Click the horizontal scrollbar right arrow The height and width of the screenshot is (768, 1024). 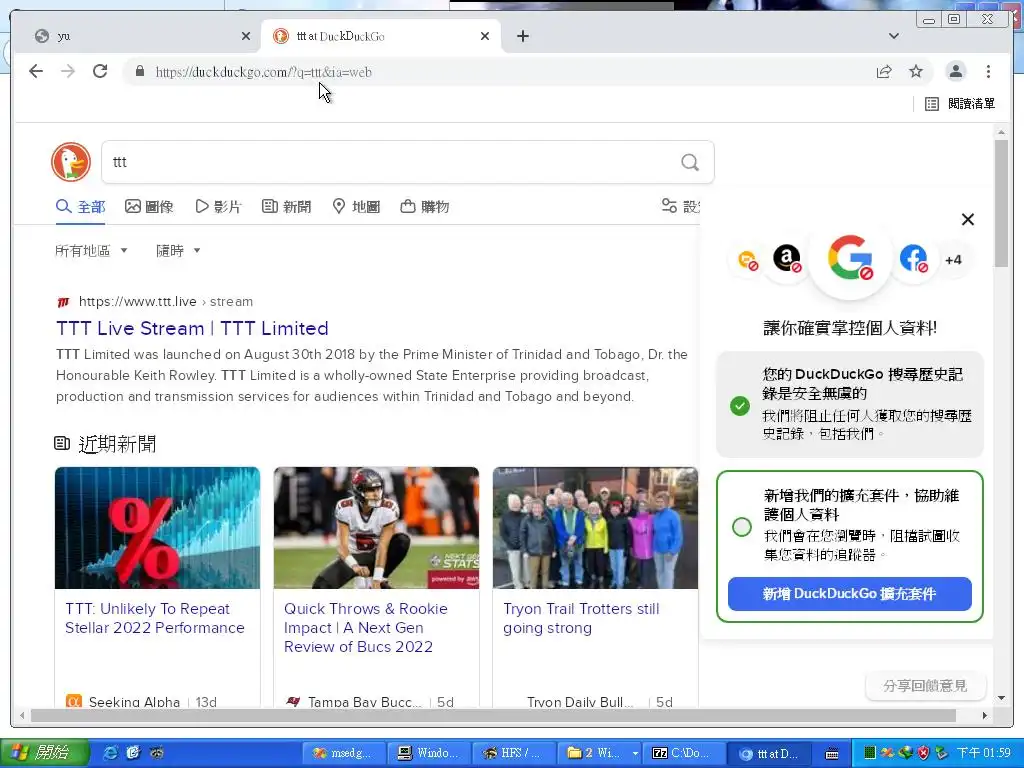[x=985, y=716]
